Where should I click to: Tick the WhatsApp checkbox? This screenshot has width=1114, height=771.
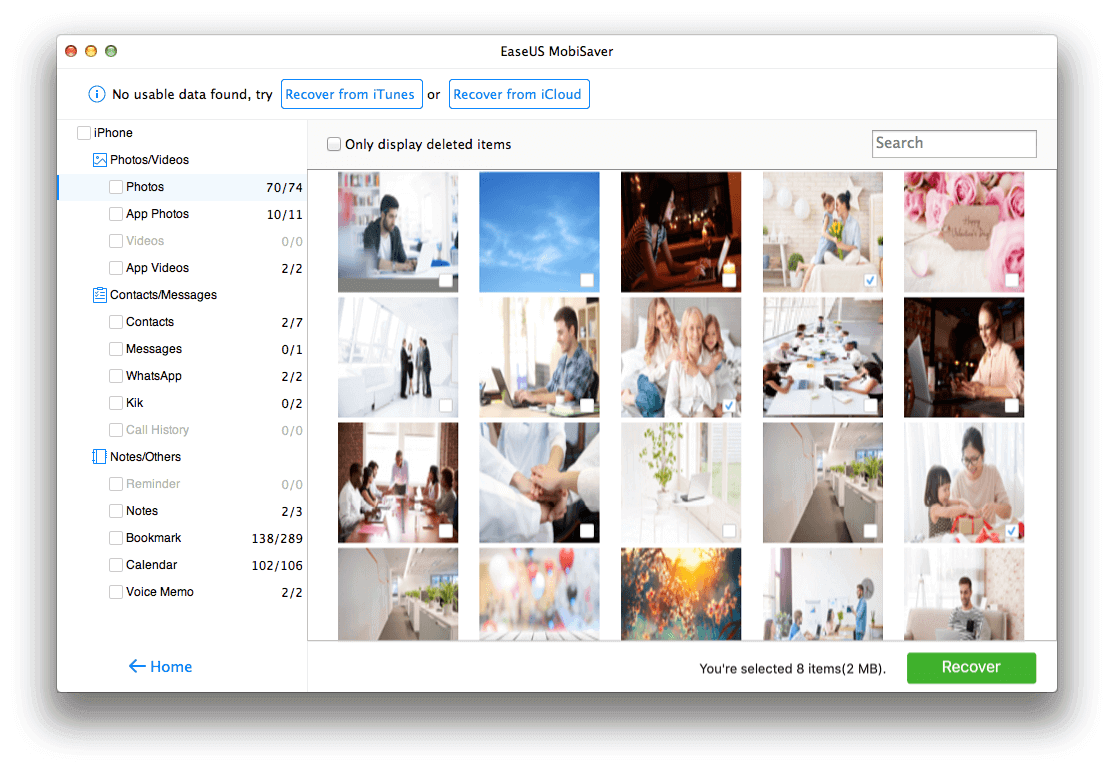point(116,376)
